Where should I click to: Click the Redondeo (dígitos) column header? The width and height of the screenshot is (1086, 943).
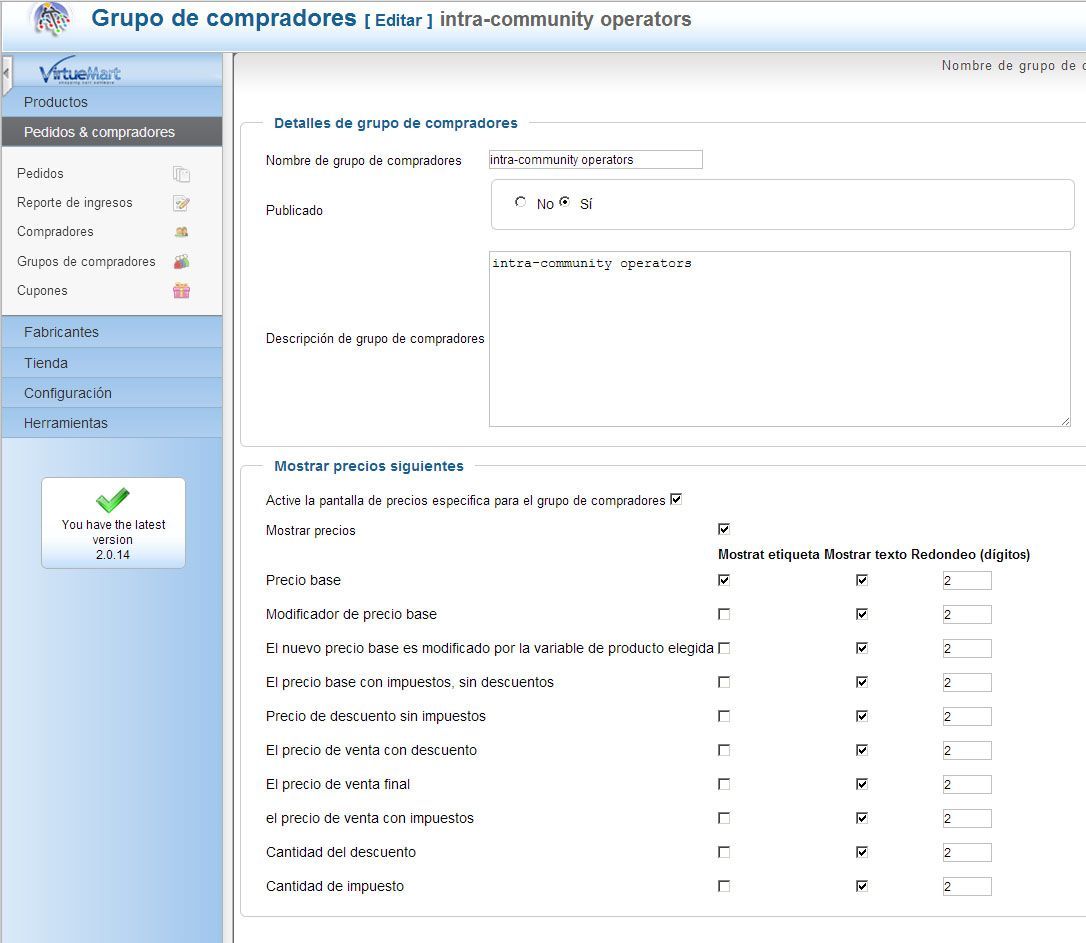(970, 554)
